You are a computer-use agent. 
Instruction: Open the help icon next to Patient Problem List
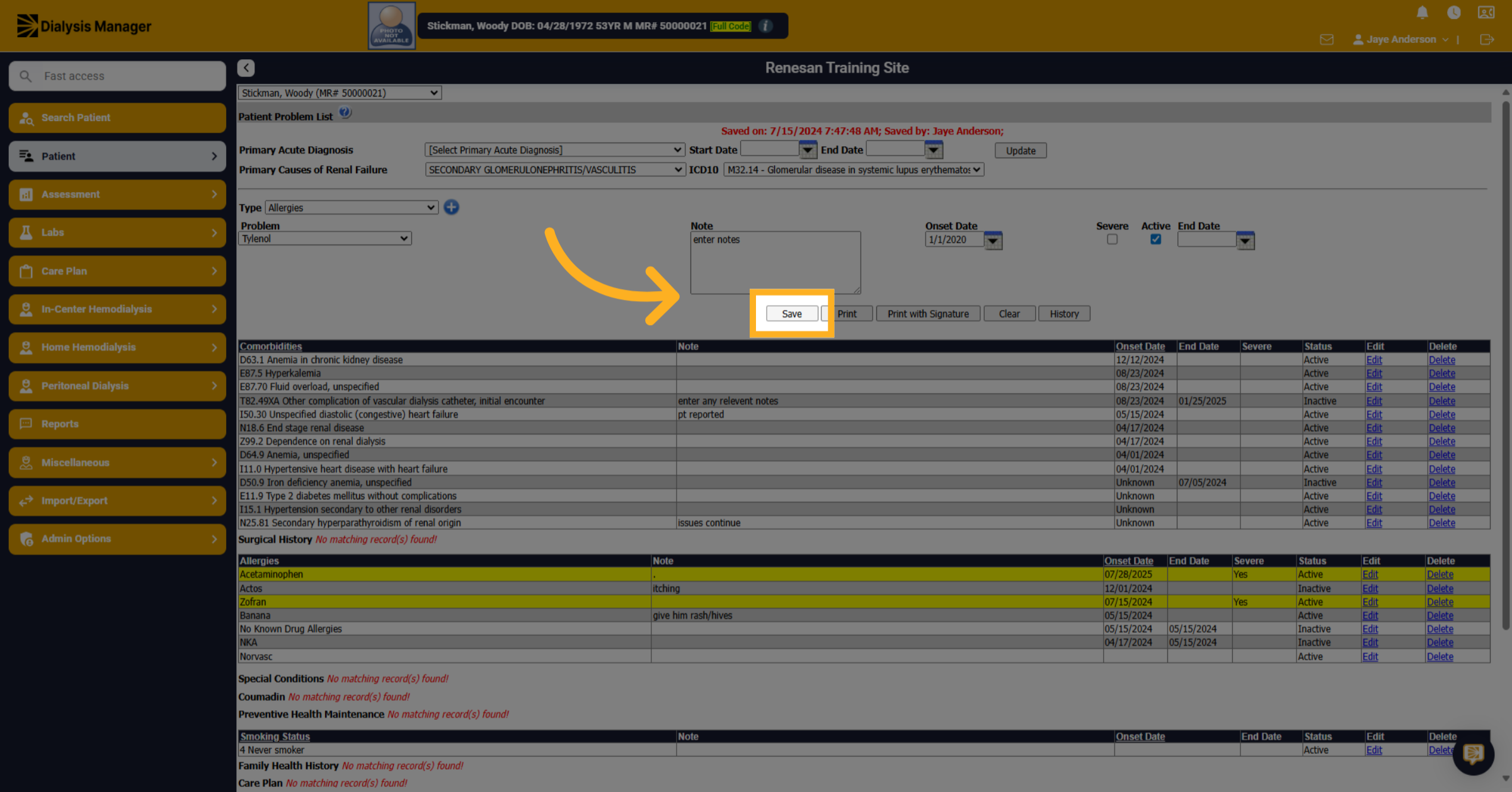coord(345,113)
